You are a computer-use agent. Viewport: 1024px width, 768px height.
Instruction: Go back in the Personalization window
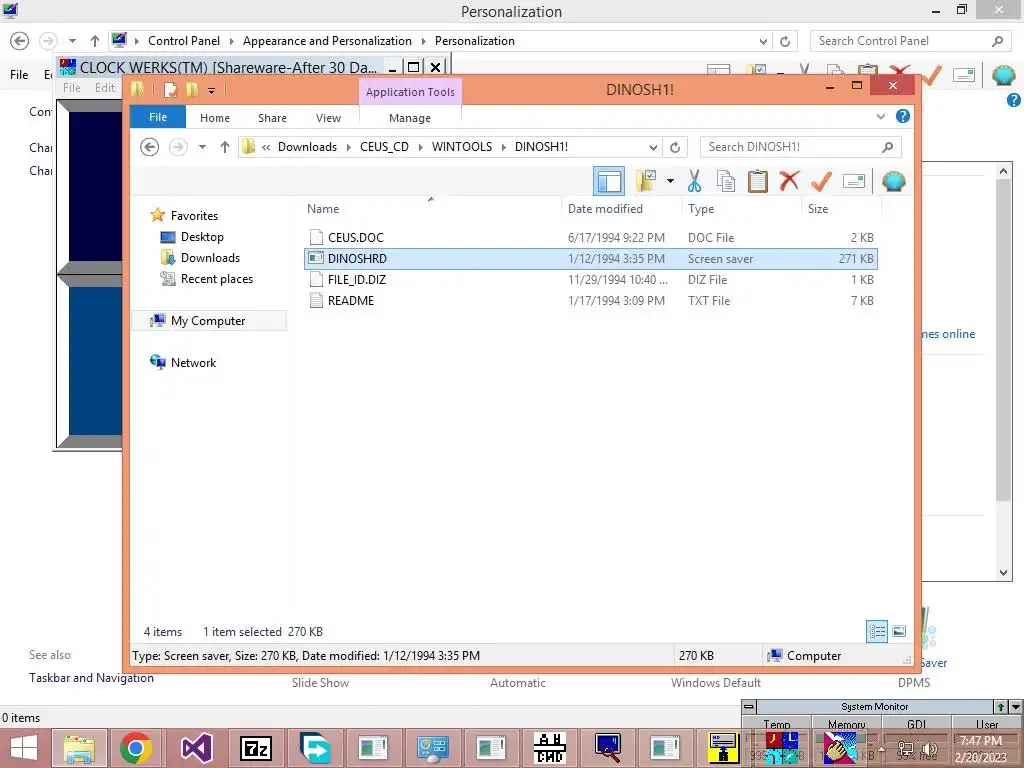click(x=20, y=41)
